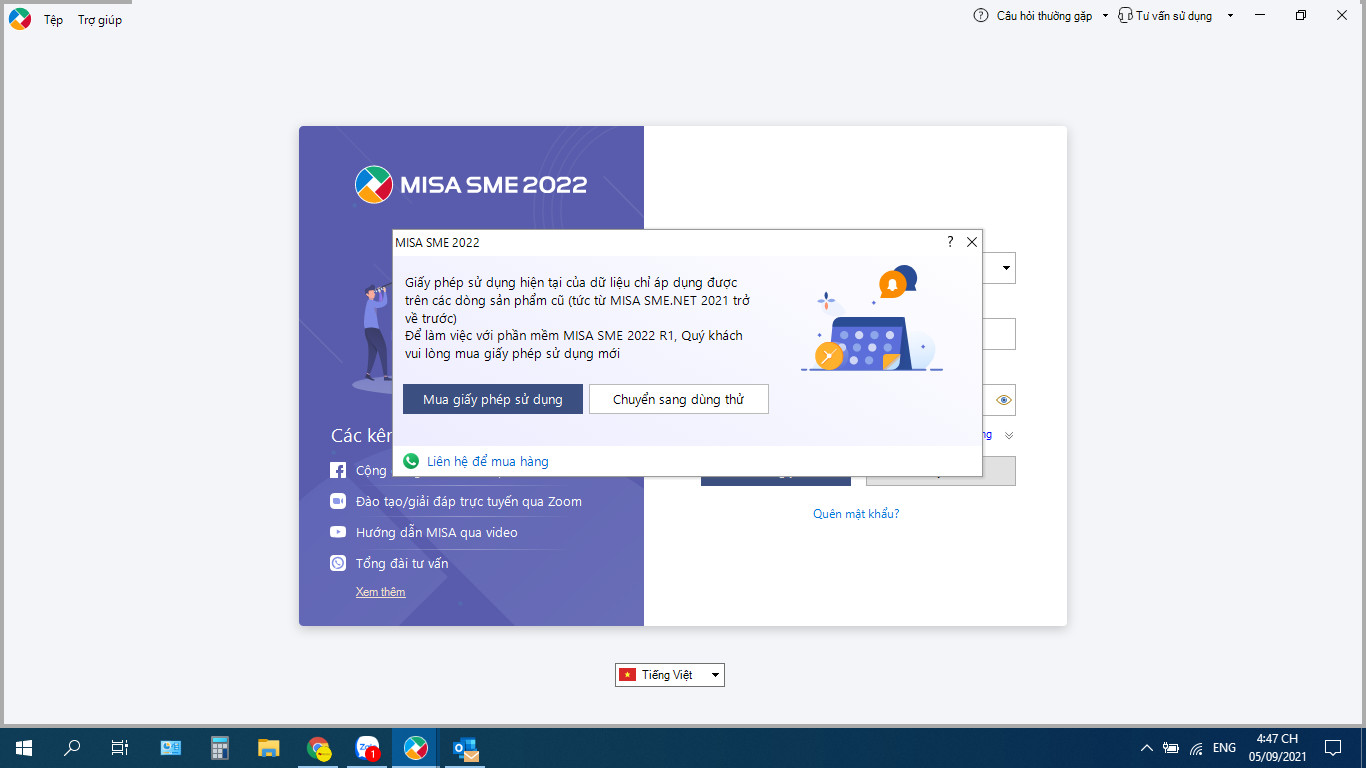
Task: Click the Mua giấy phép sử dụng button
Action: click(x=493, y=399)
